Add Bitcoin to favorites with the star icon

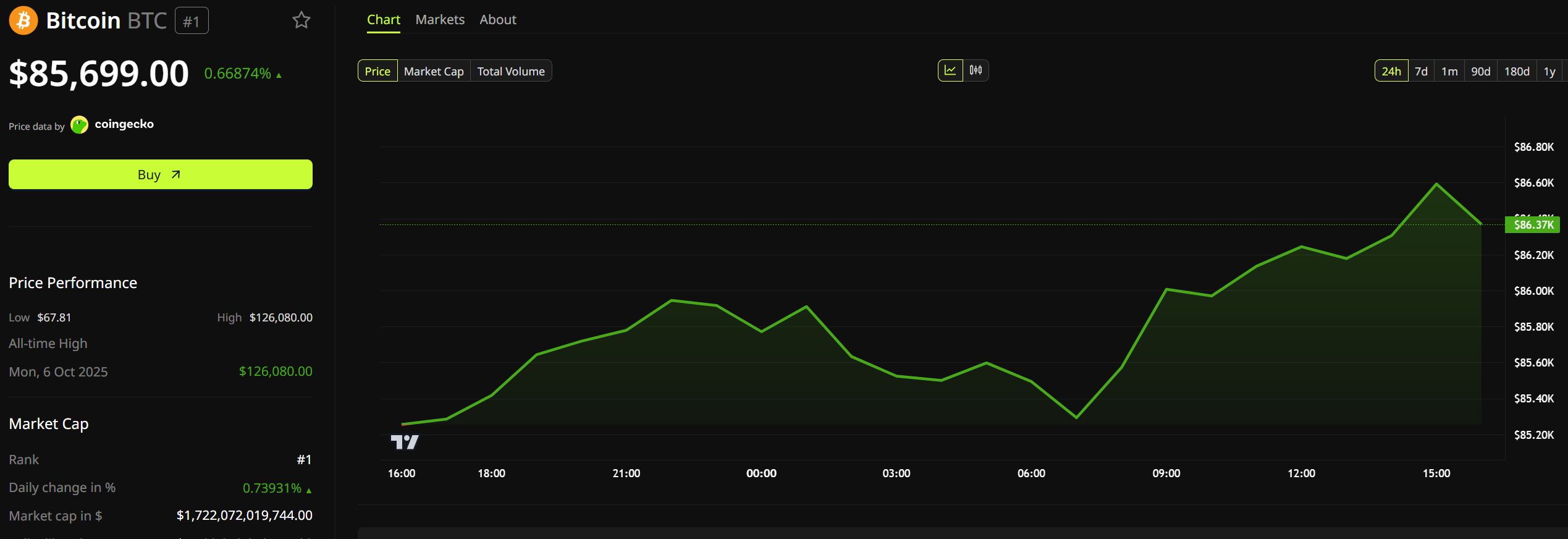301,20
